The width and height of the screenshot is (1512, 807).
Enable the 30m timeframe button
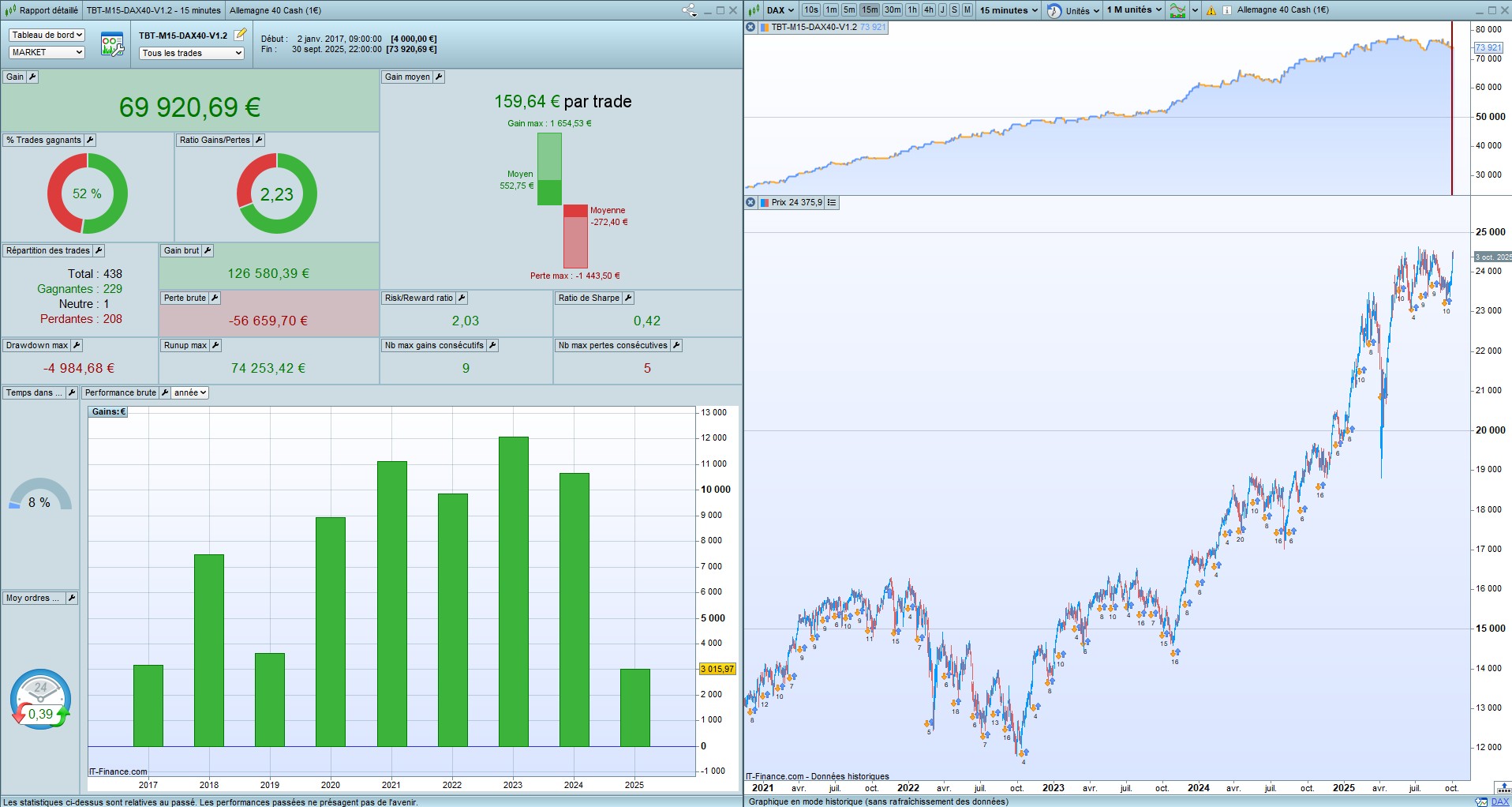tap(893, 10)
